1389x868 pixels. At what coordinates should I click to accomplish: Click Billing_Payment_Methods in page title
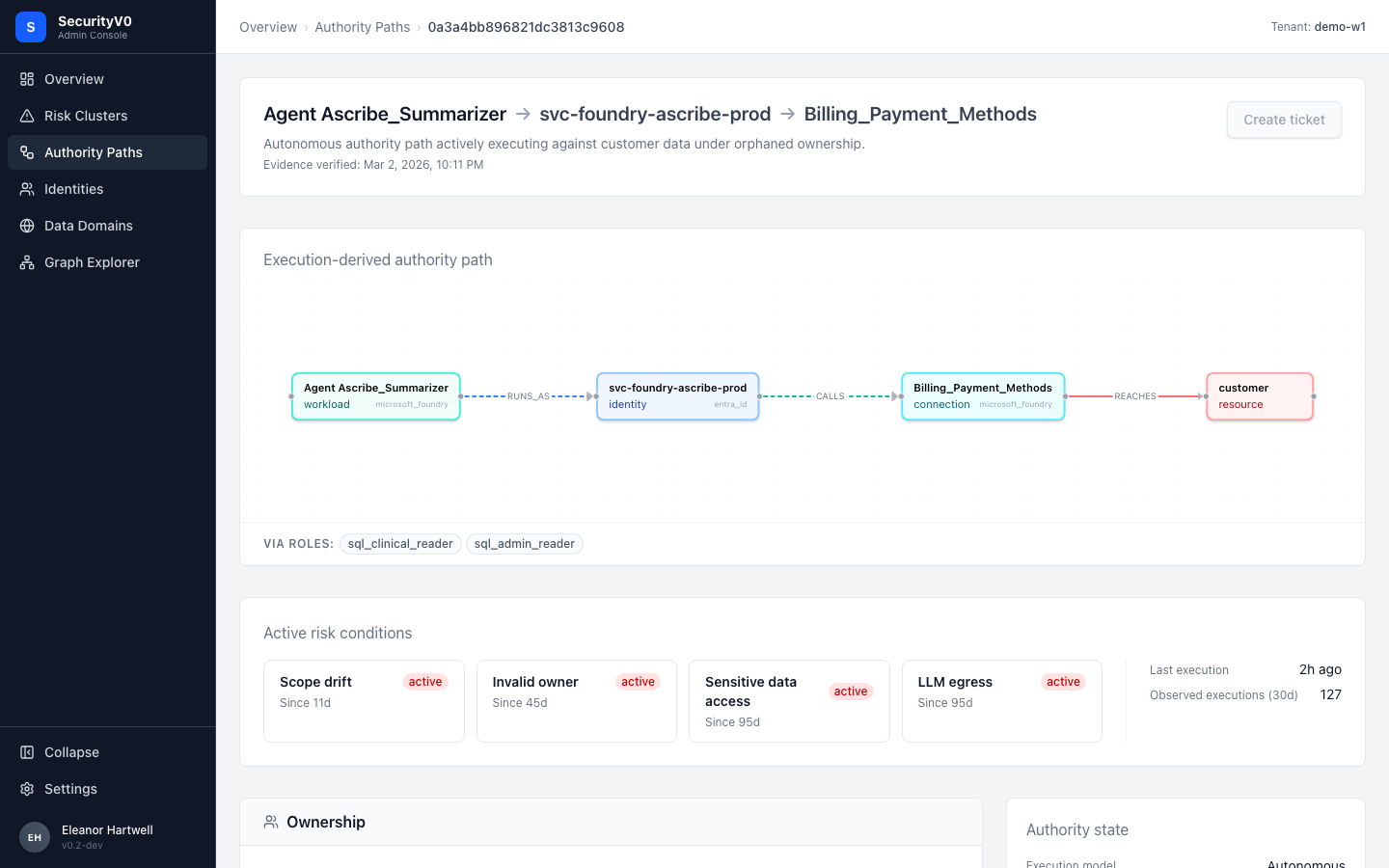click(x=920, y=114)
